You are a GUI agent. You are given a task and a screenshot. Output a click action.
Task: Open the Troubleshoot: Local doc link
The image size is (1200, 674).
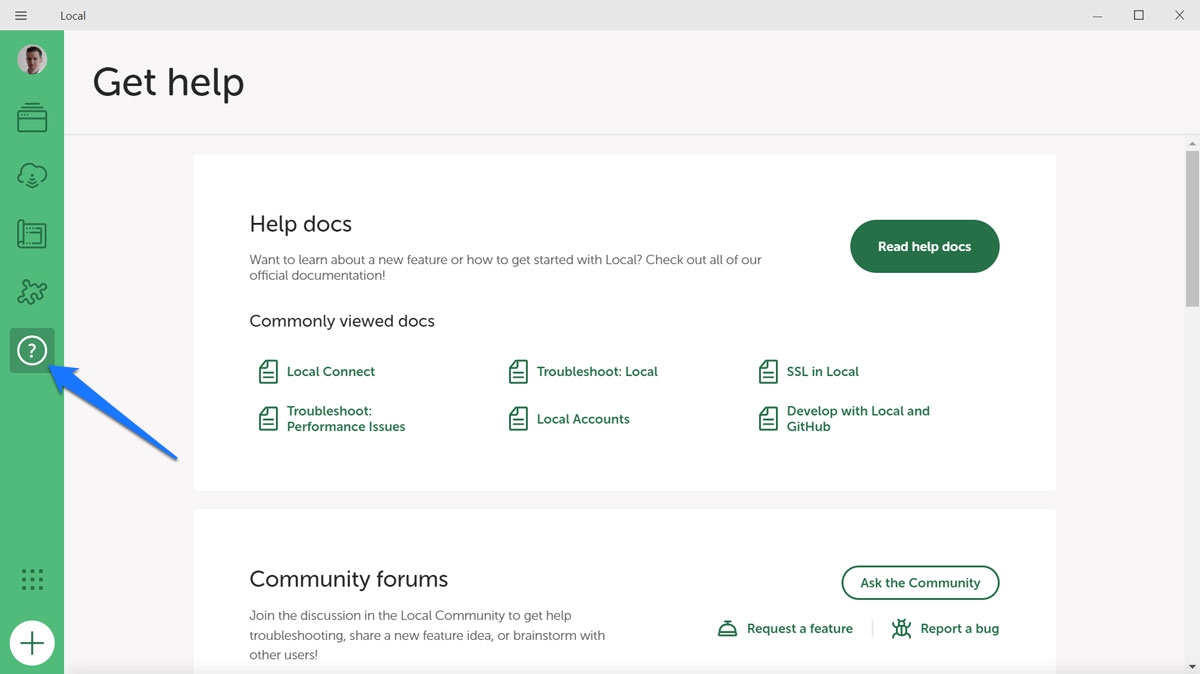[596, 372]
